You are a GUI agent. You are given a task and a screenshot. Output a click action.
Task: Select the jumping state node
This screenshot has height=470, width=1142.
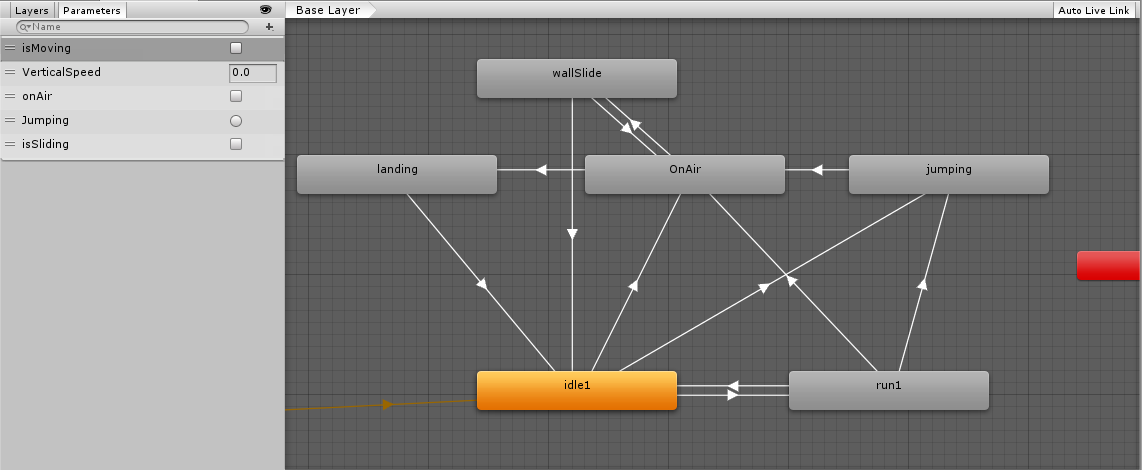pos(948,174)
